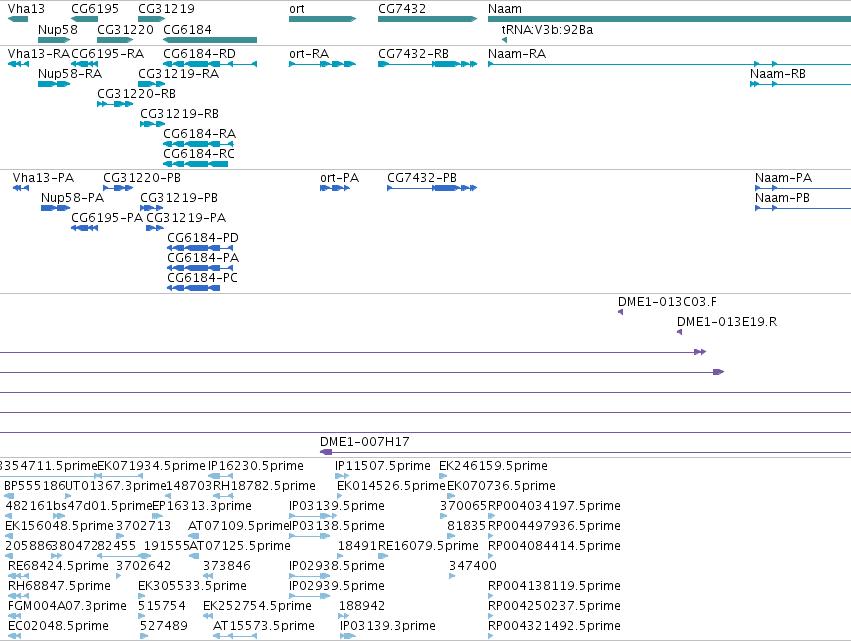Open the ort-PA protein feature
This screenshot has width=851, height=641.
pyautogui.click(x=340, y=178)
